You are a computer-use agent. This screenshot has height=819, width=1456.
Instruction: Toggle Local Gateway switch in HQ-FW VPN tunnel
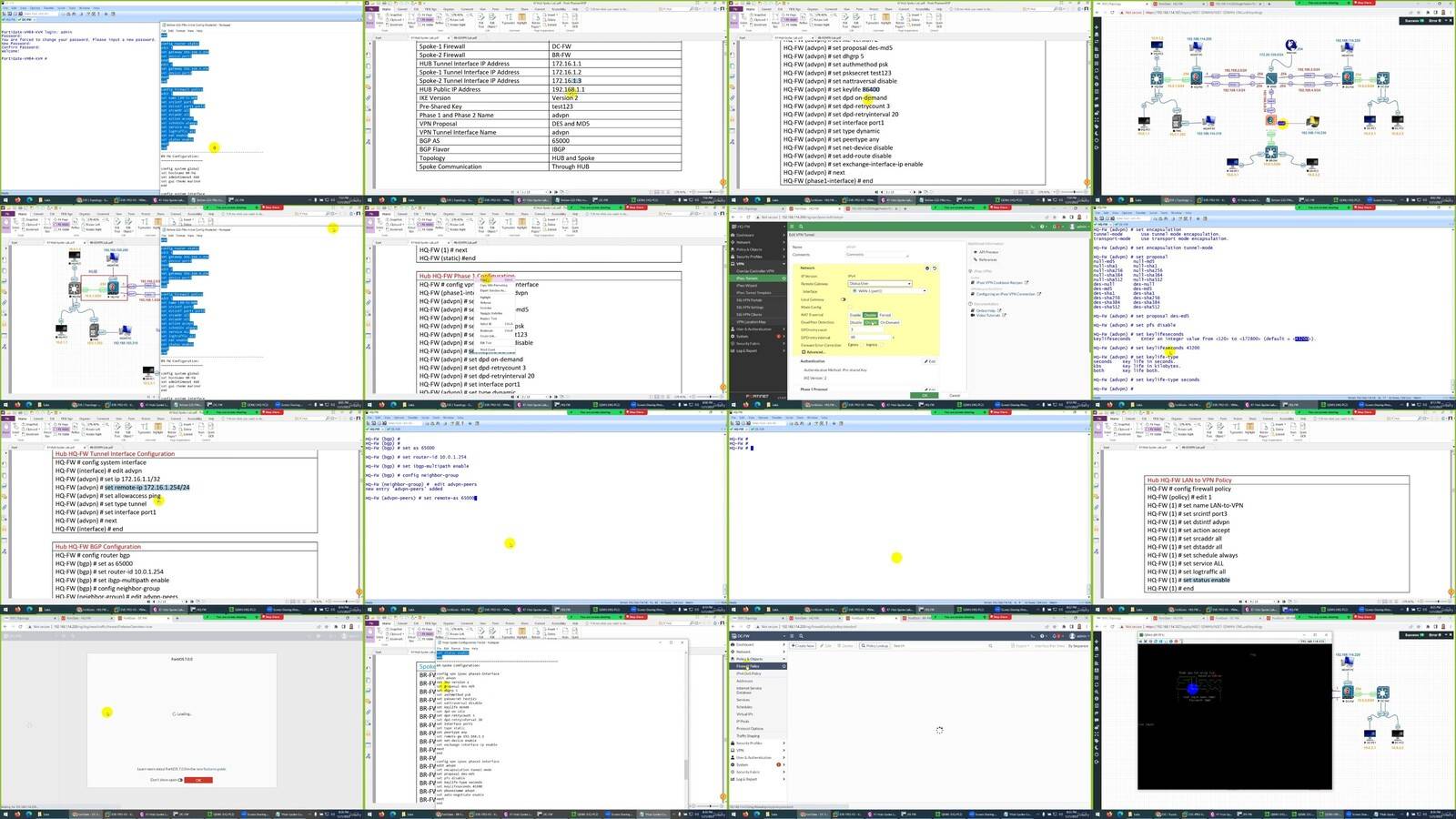click(843, 299)
